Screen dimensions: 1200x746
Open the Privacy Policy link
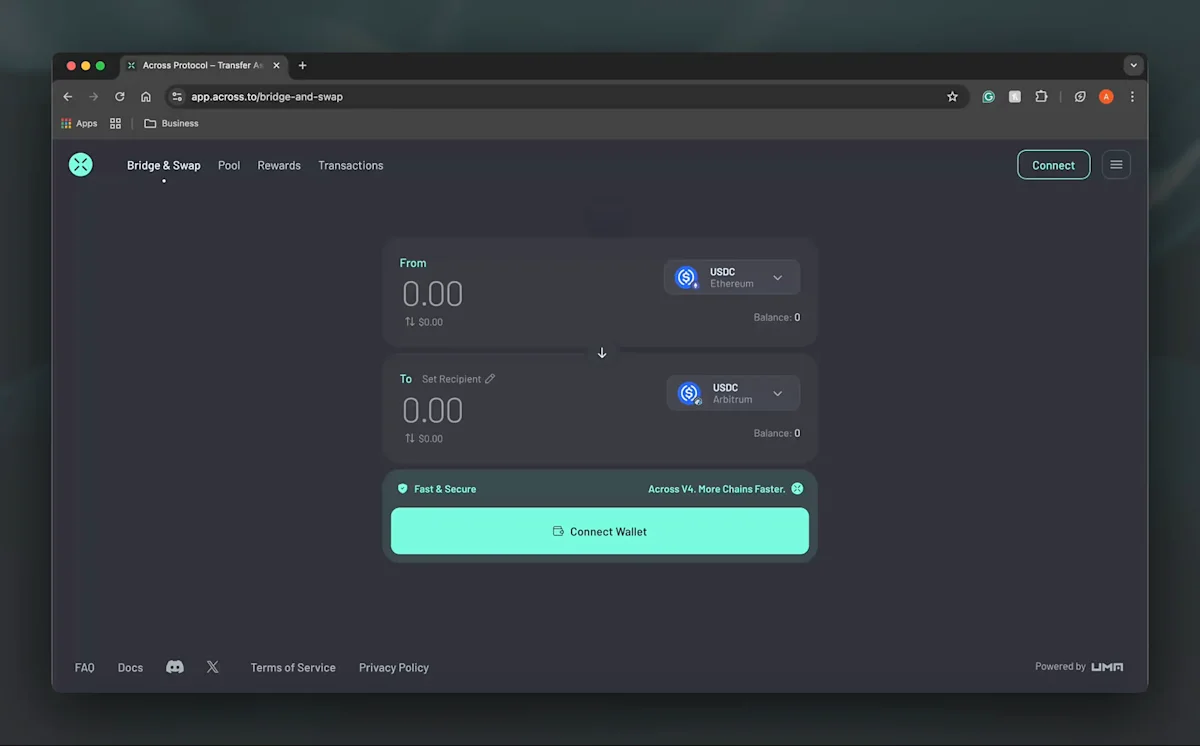tap(394, 667)
